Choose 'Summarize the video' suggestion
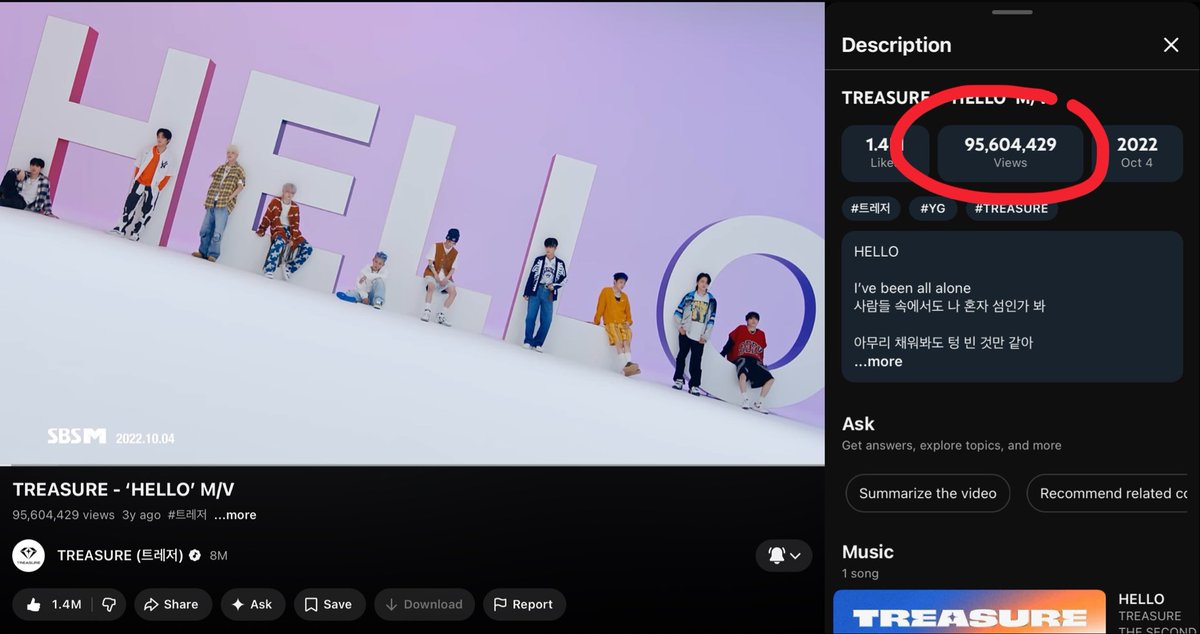The height and width of the screenshot is (634, 1200). [x=928, y=493]
